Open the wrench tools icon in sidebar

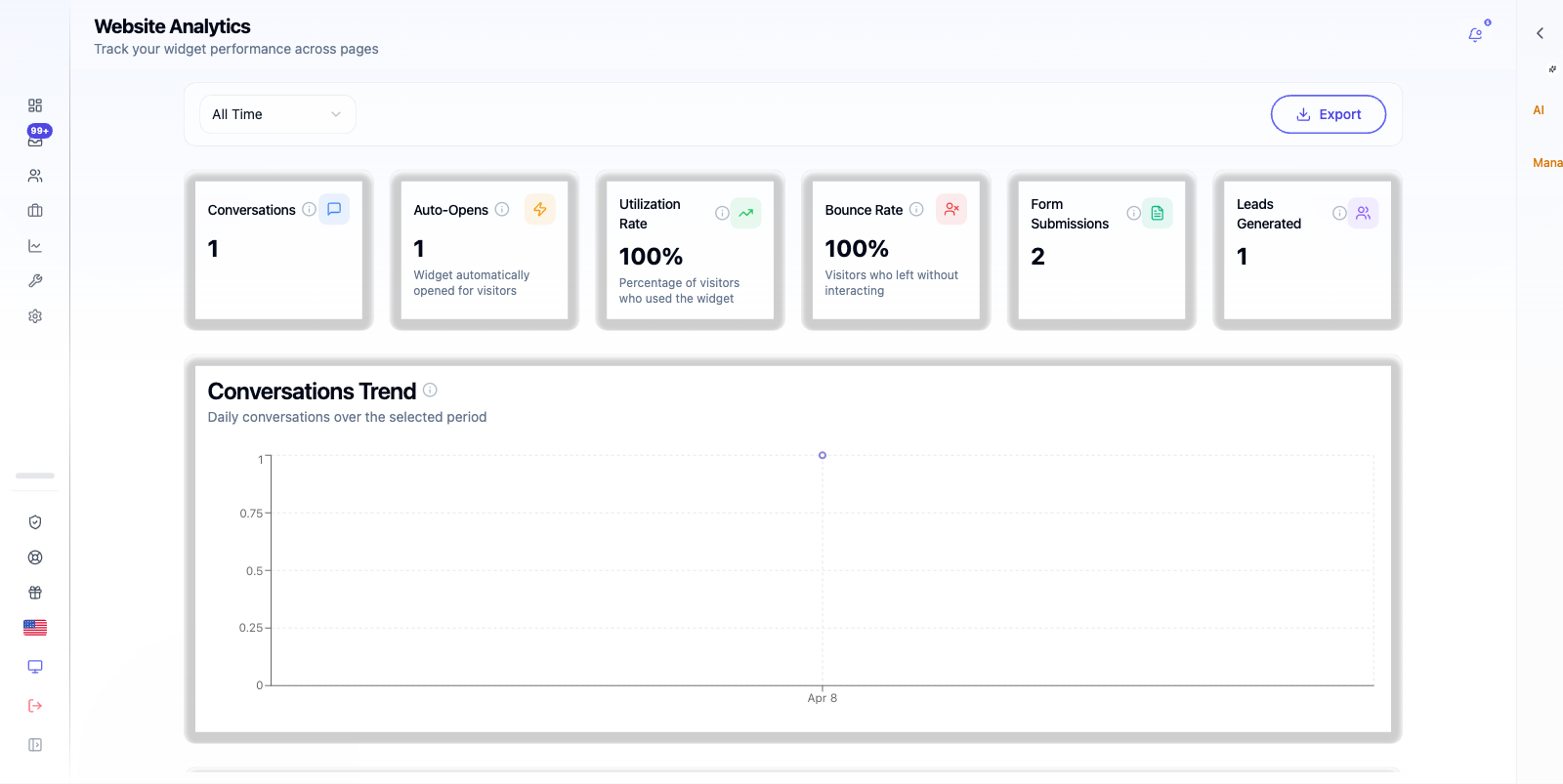pyautogui.click(x=35, y=281)
